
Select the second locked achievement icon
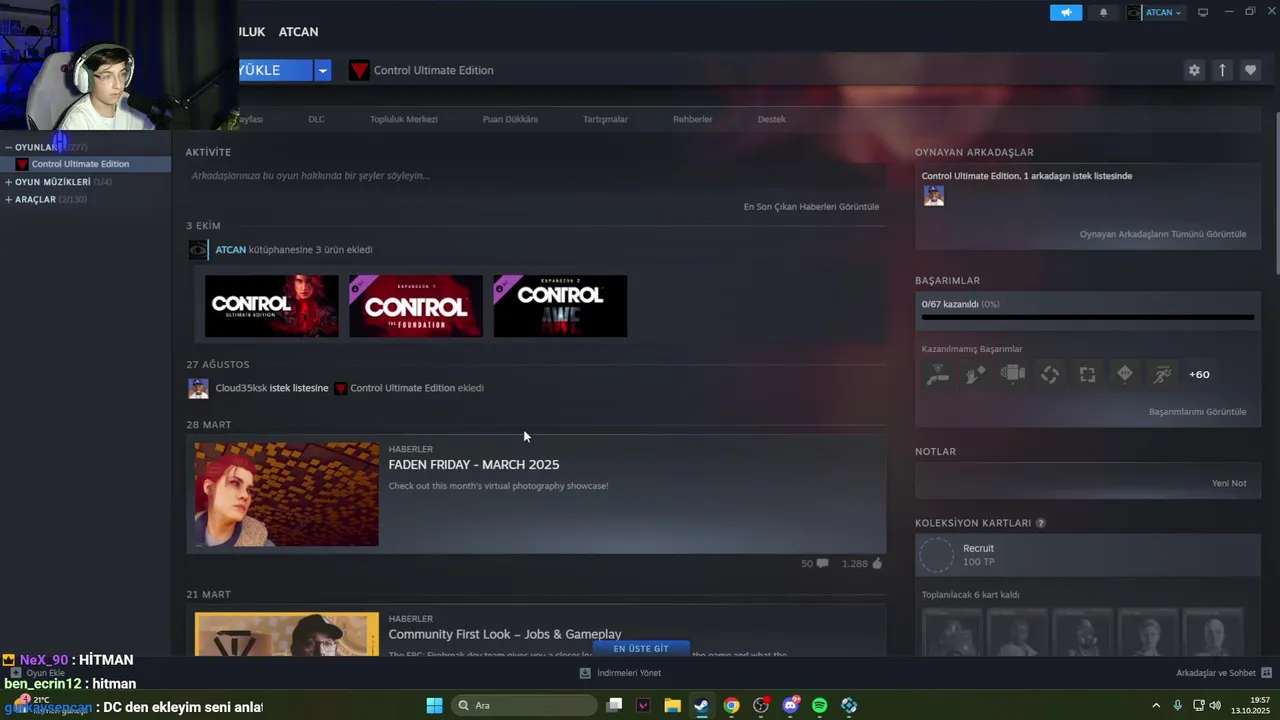[x=975, y=374]
